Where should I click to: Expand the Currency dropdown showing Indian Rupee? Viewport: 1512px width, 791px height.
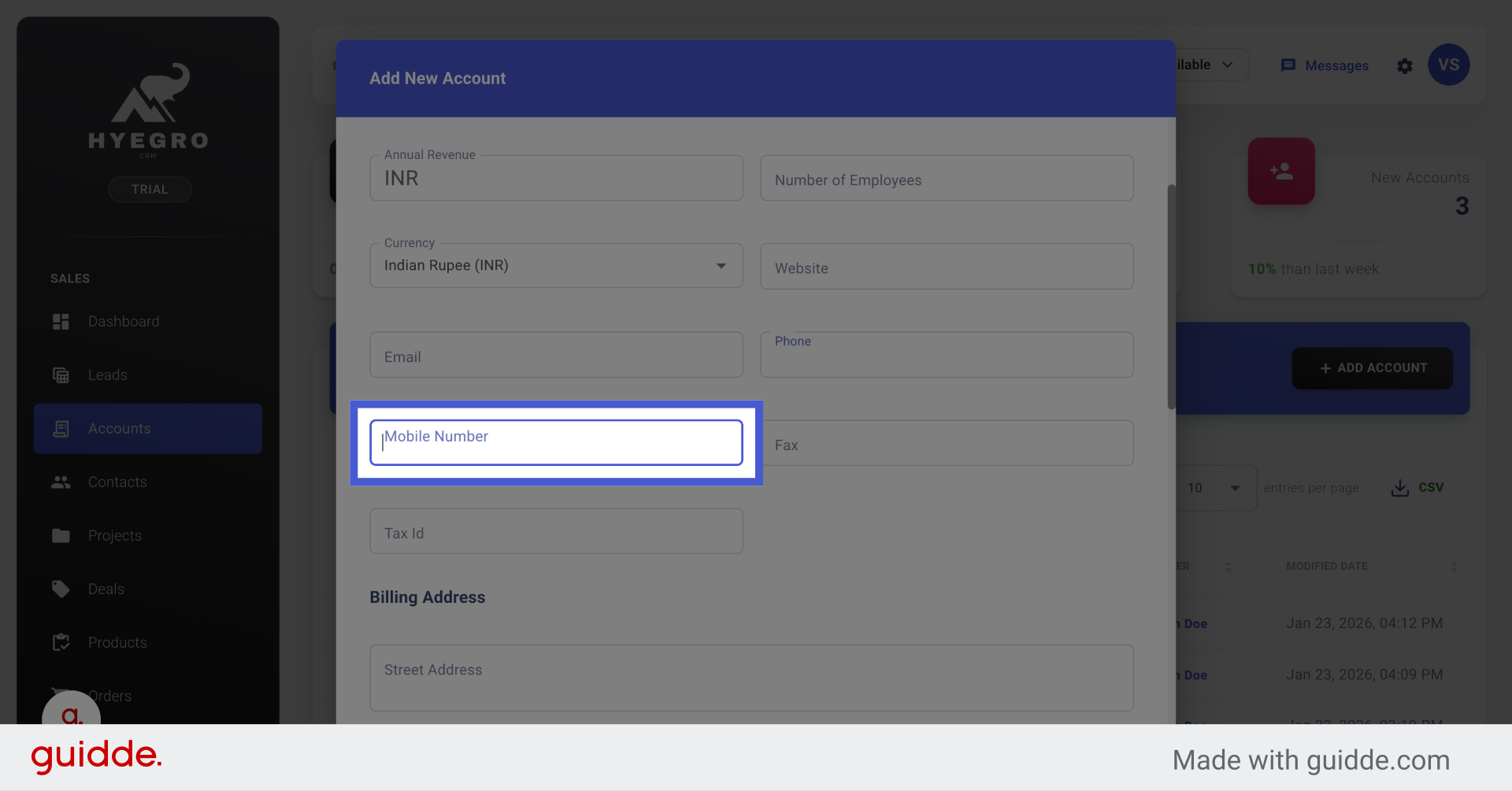click(x=721, y=266)
